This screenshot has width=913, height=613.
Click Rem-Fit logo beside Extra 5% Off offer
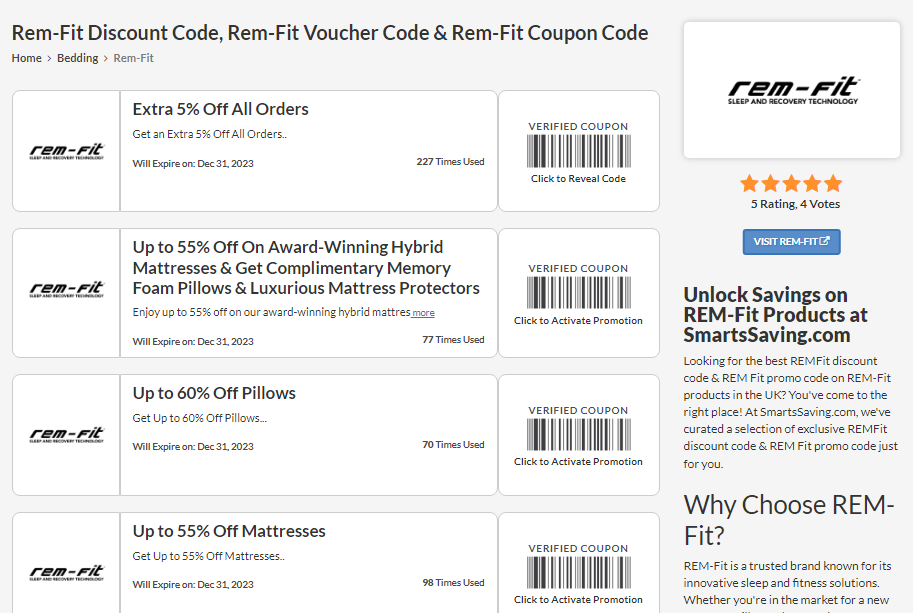pyautogui.click(x=66, y=151)
